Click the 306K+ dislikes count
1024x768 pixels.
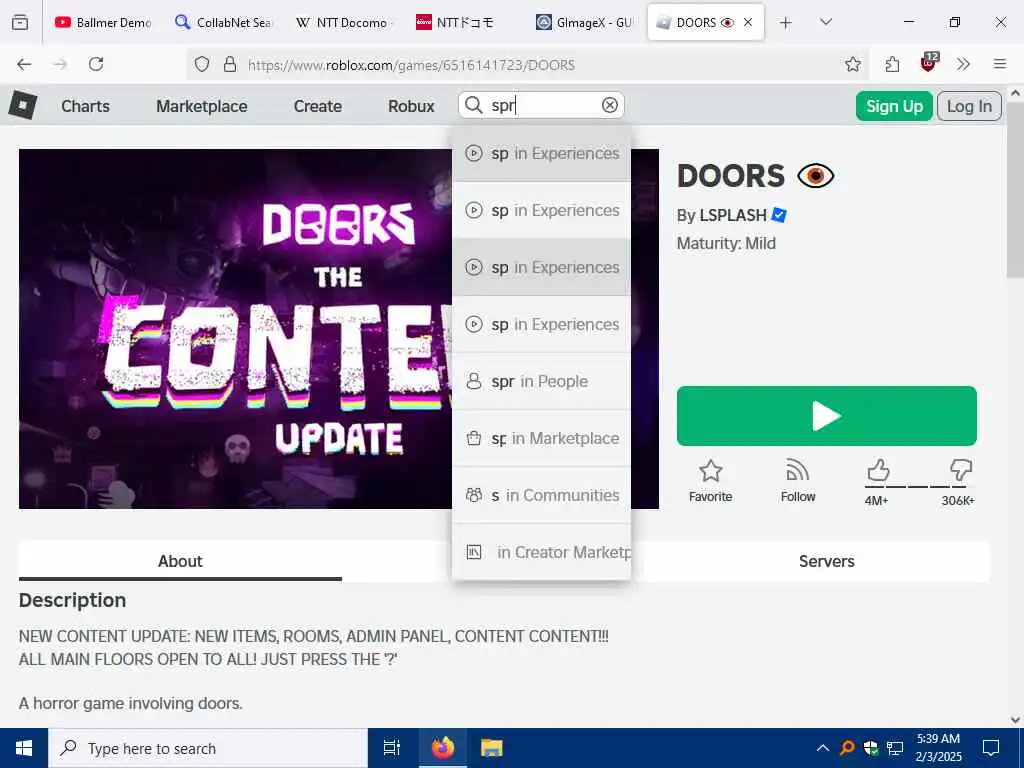(x=957, y=500)
